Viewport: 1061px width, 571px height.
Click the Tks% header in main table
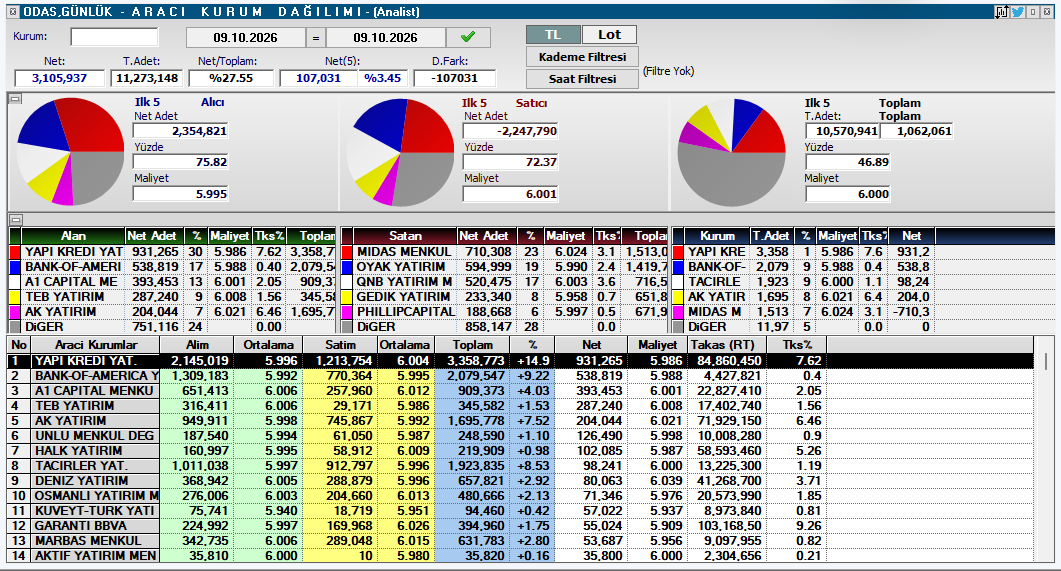(x=796, y=344)
